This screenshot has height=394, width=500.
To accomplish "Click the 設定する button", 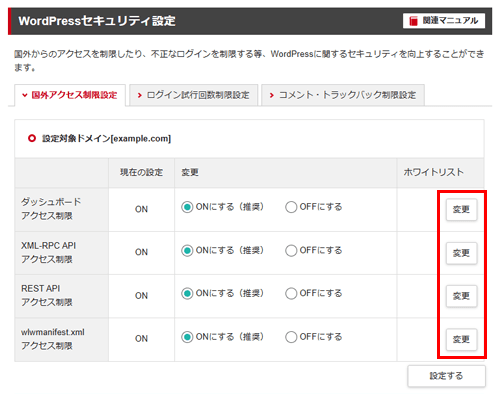I will click(446, 376).
